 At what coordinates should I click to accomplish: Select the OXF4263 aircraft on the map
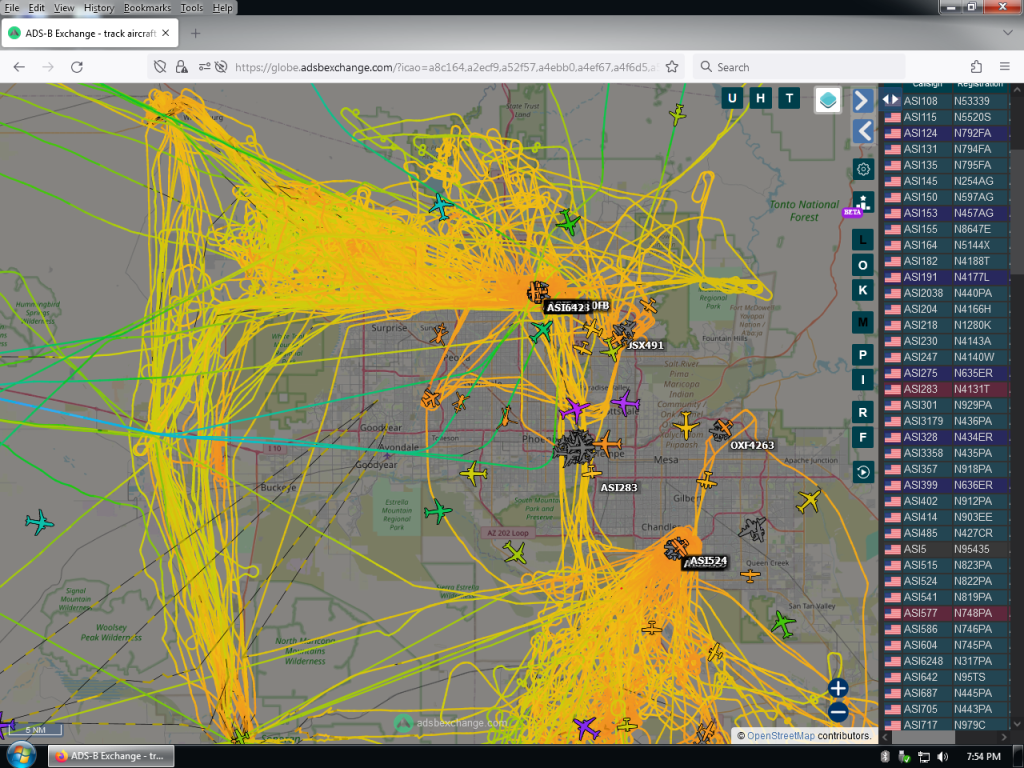click(752, 445)
